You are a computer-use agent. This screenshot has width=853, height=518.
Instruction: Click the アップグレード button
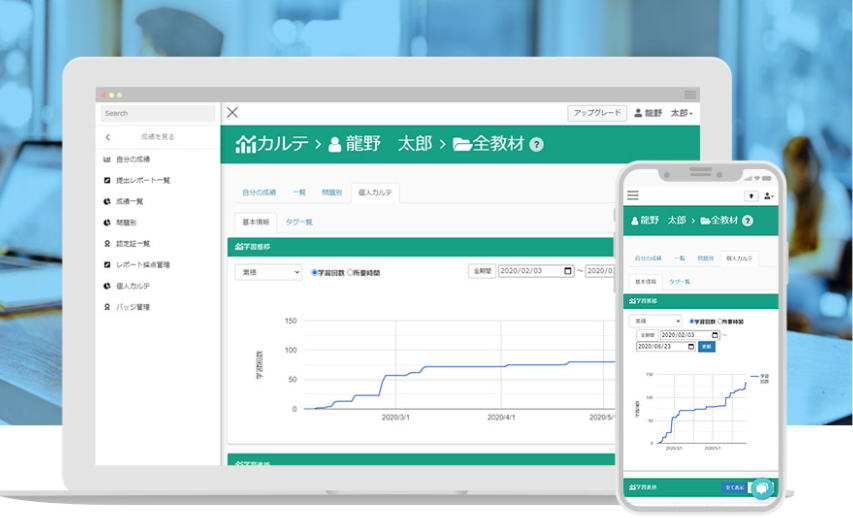click(596, 113)
